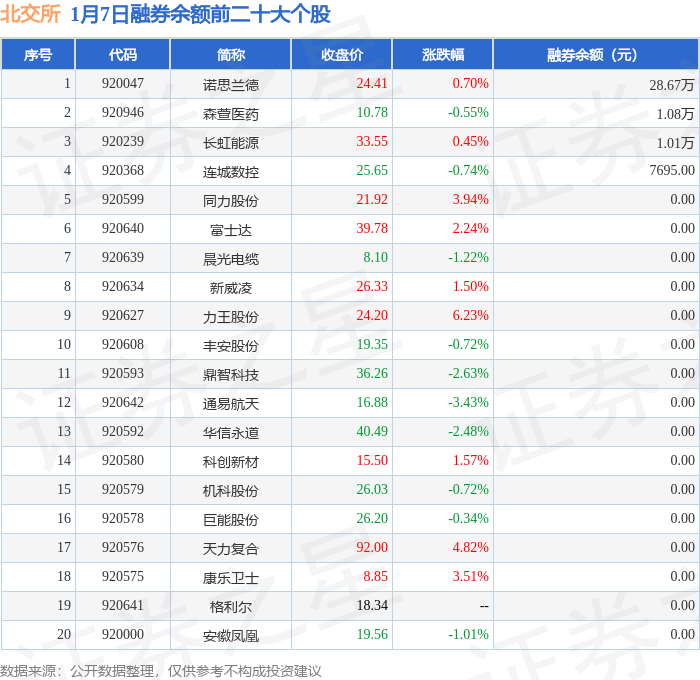
Task: Select stock name 格利尔
Action: click(231, 607)
